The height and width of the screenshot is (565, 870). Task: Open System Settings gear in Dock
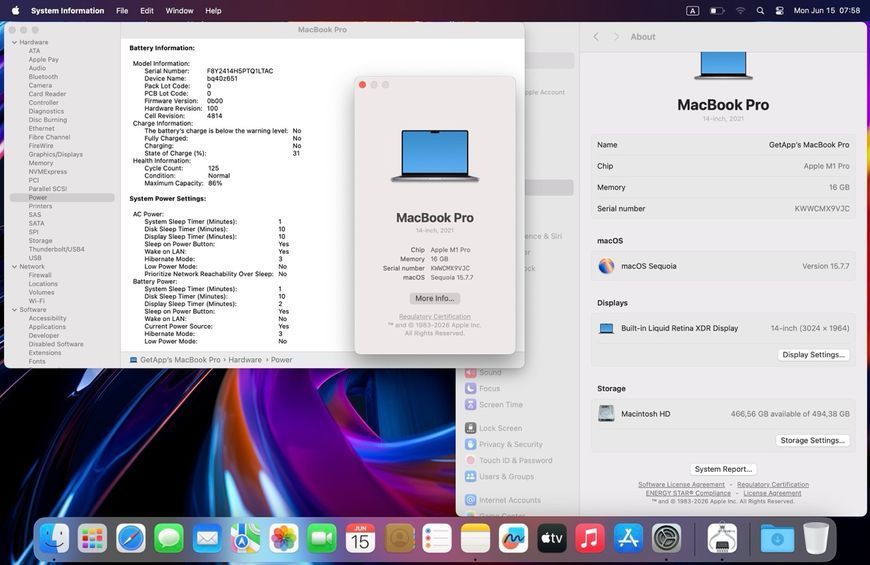point(667,538)
